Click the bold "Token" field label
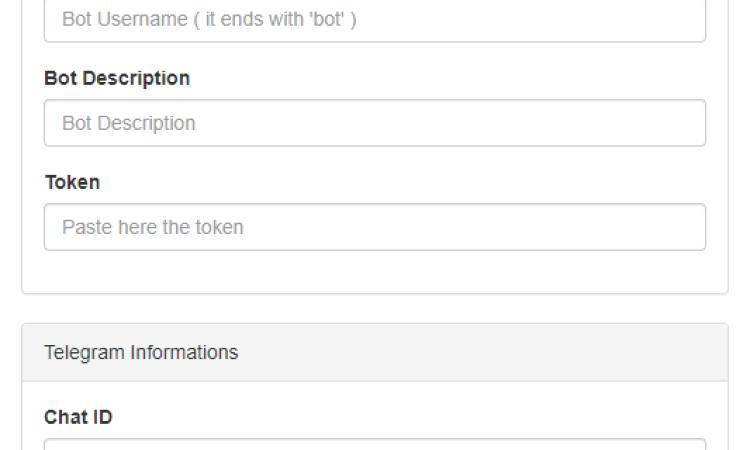This screenshot has width=750, height=450. tap(72, 182)
